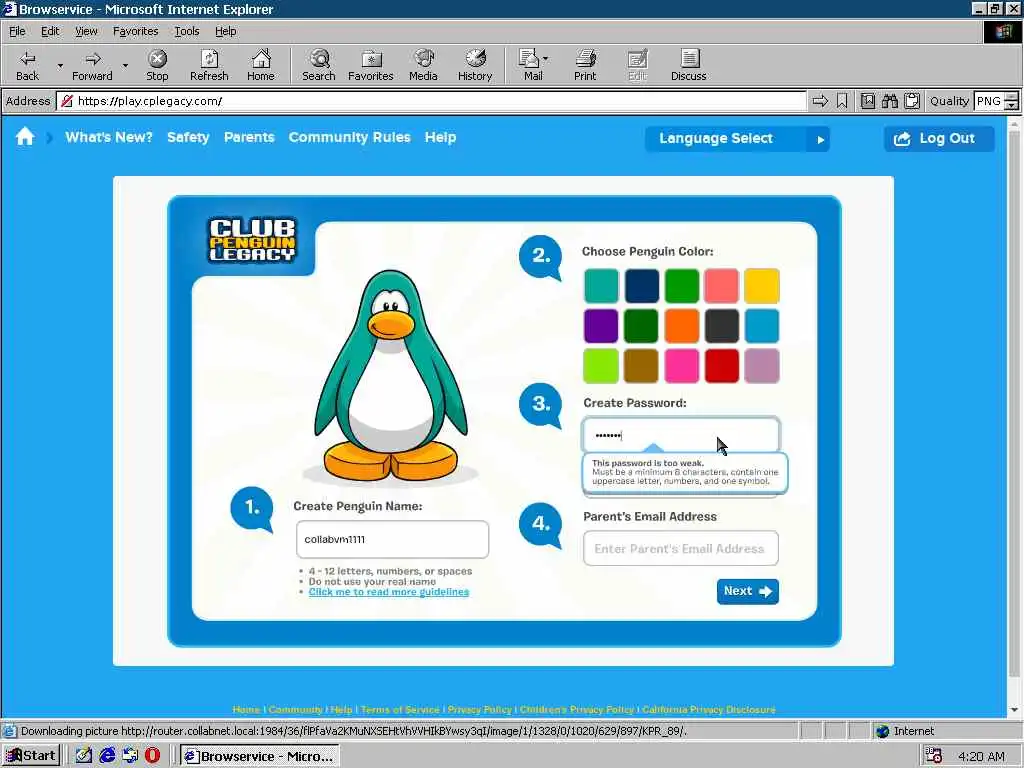Screen dimensions: 1024x768
Task: Click the Parent's Email Address field
Action: click(680, 548)
